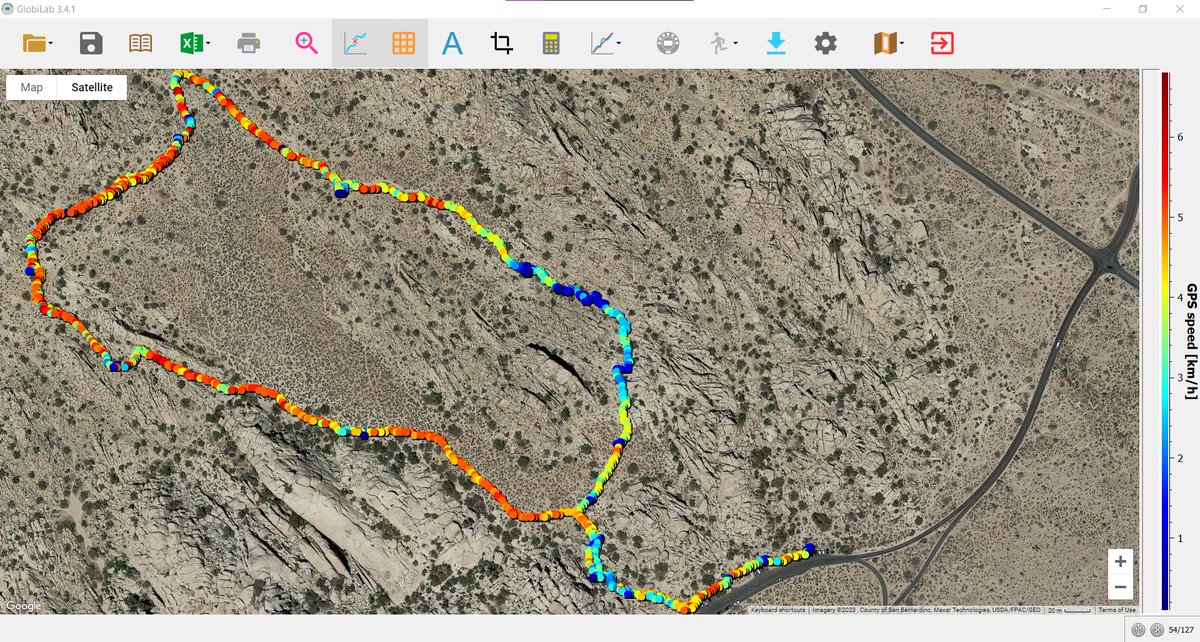
Task: Switch to the Map view tab
Action: pos(32,87)
